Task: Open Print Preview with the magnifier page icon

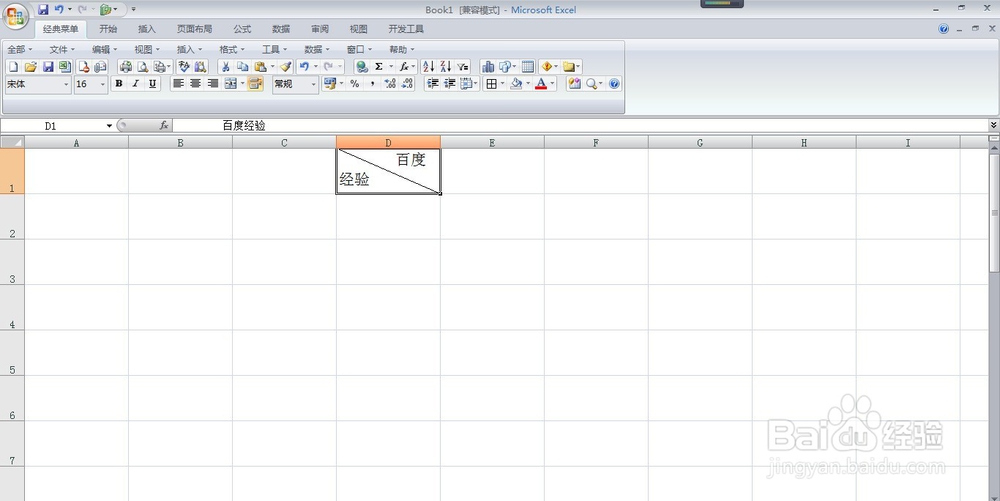Action: click(143, 66)
